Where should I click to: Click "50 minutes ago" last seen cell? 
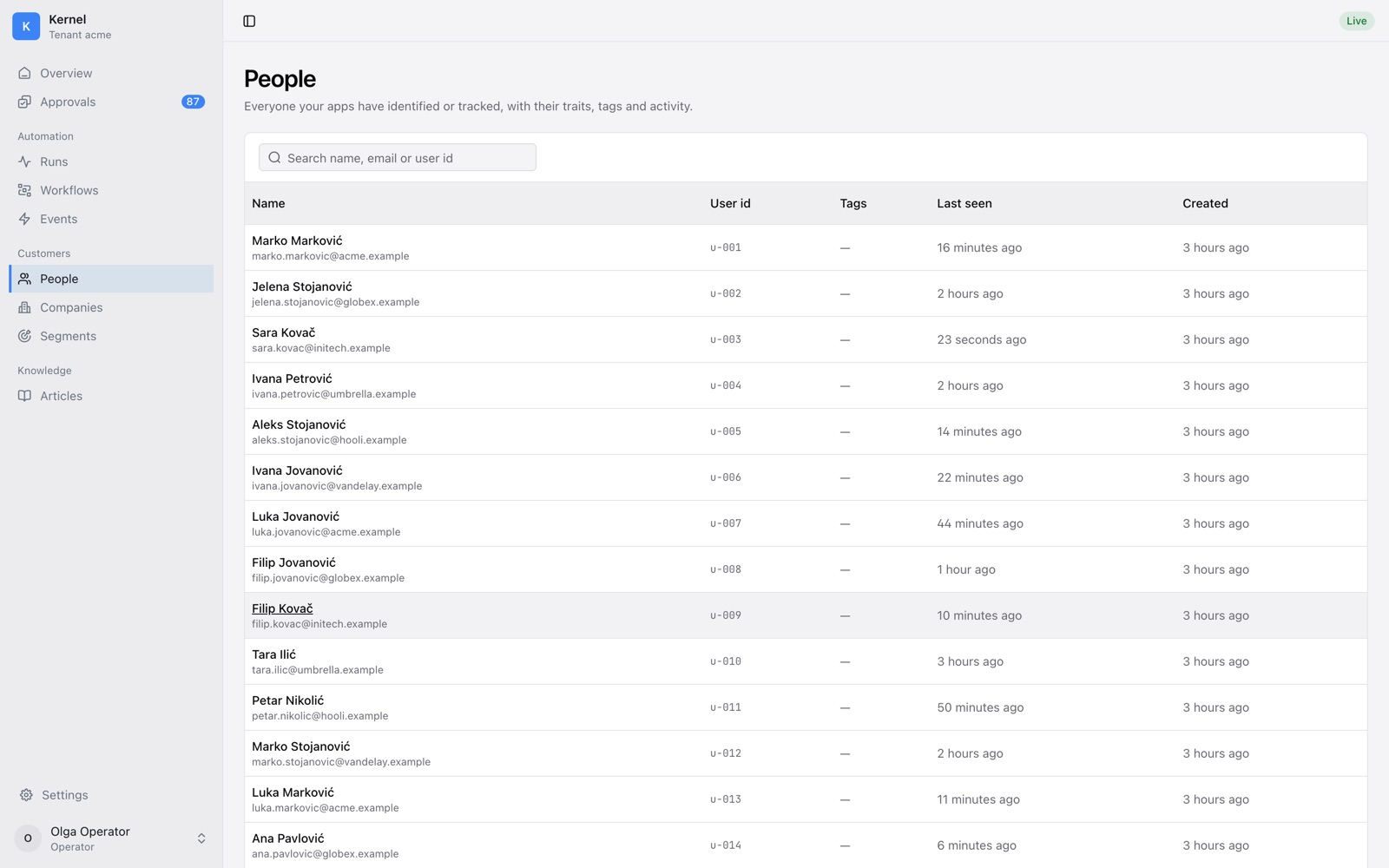(980, 707)
